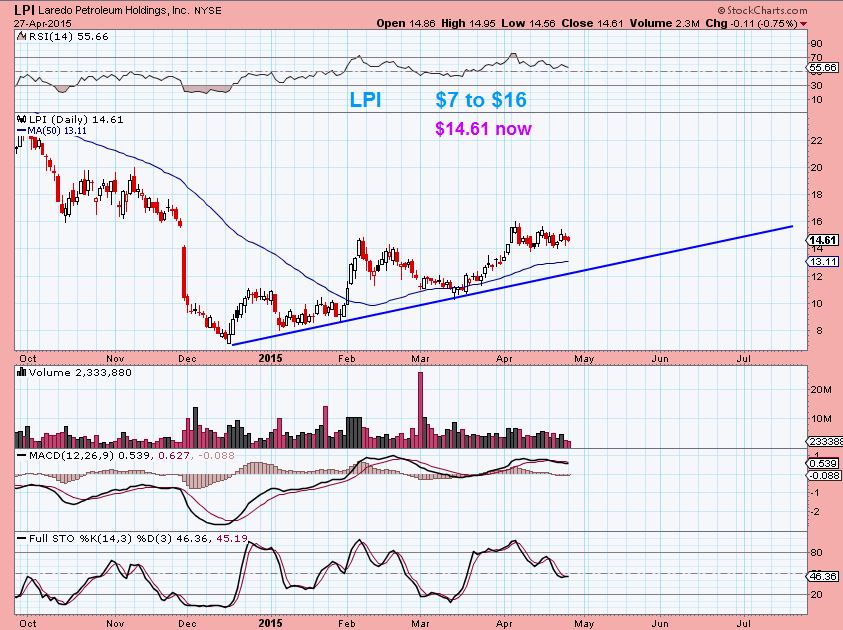This screenshot has height=630, width=843.
Task: Click the 10M label on volume axis
Action: (x=821, y=419)
